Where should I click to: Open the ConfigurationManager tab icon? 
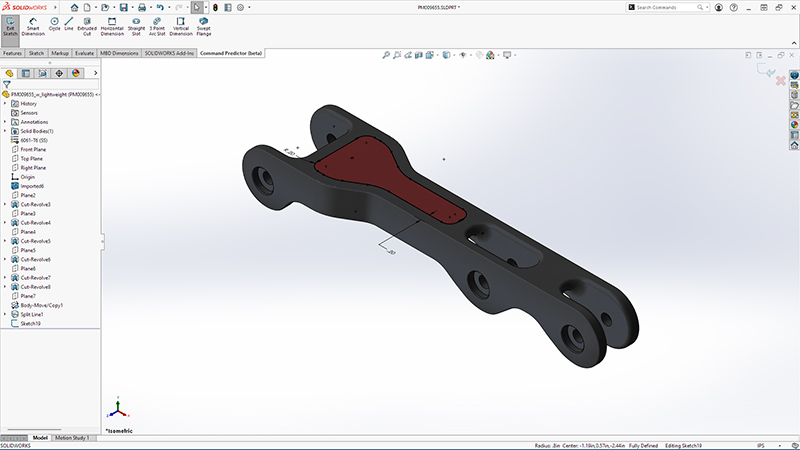click(x=42, y=73)
